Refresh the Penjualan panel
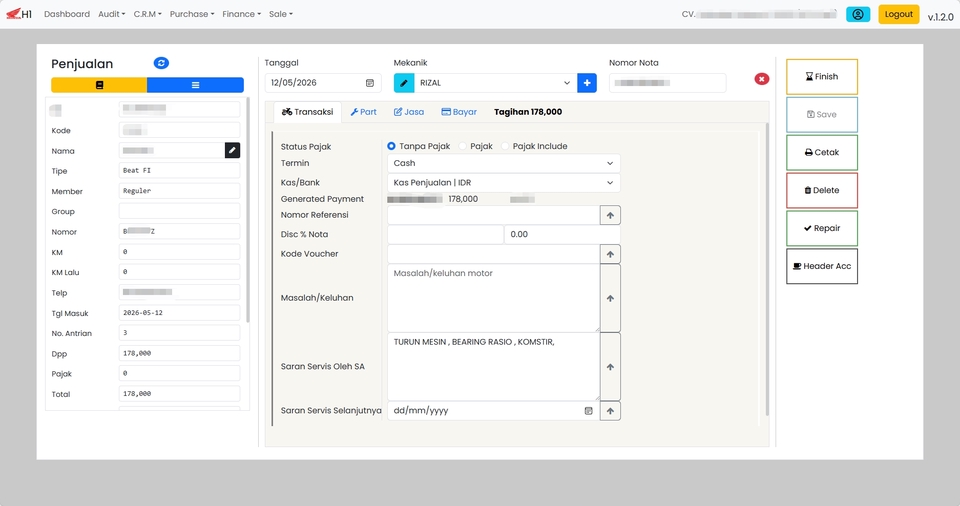960x506 pixels. 161,63
